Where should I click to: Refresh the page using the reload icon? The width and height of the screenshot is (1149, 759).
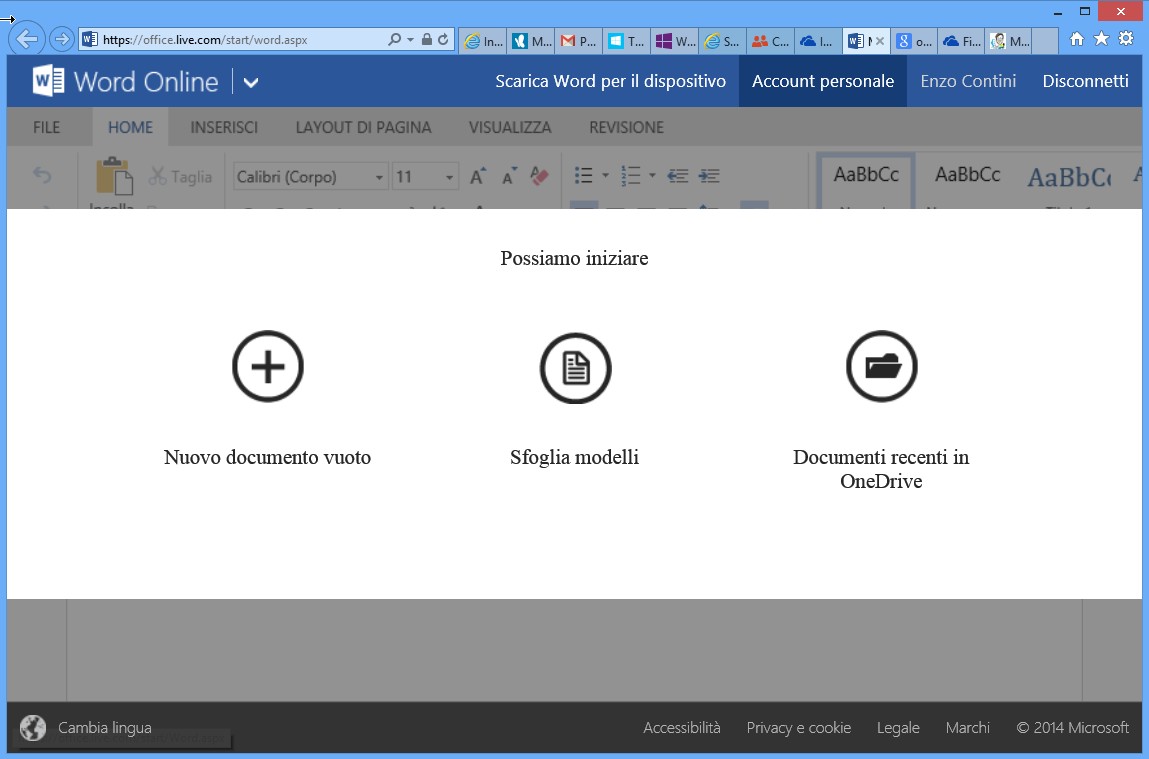[x=443, y=40]
